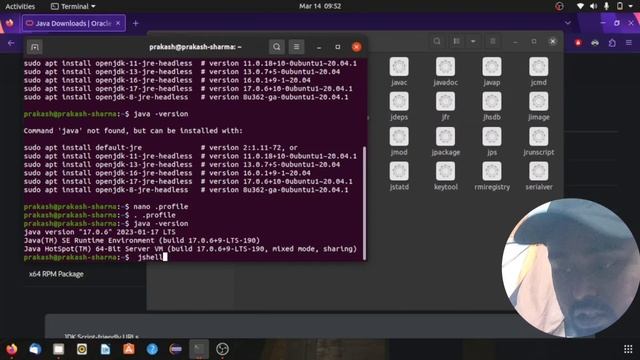Open search in the terminal header
The height and width of the screenshot is (360, 640).
(276, 47)
